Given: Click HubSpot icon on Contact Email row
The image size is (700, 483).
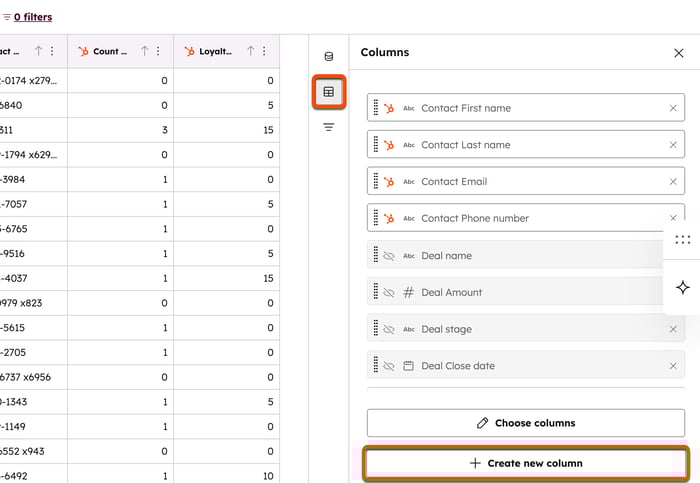Looking at the screenshot, I should (x=389, y=182).
